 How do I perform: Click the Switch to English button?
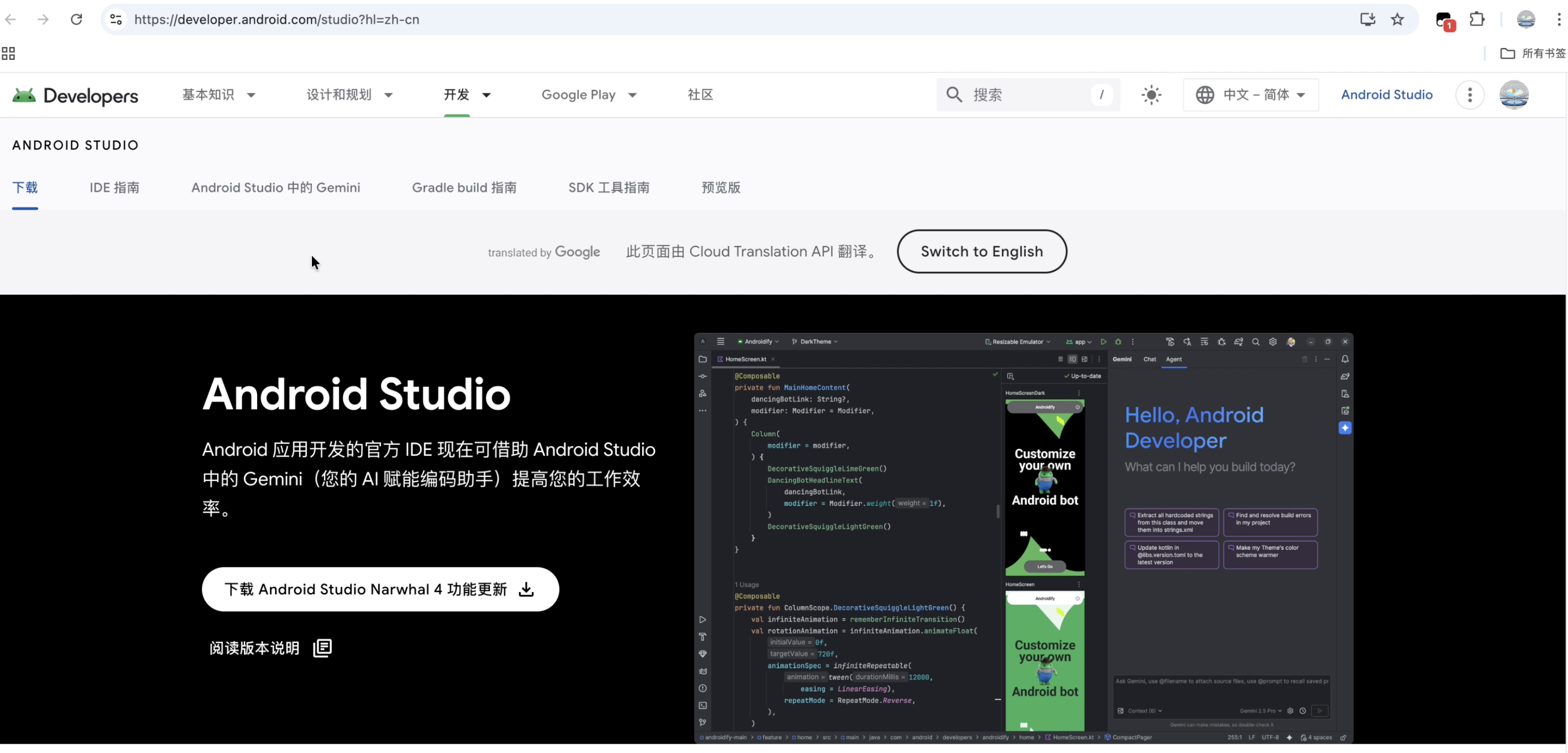(x=981, y=252)
